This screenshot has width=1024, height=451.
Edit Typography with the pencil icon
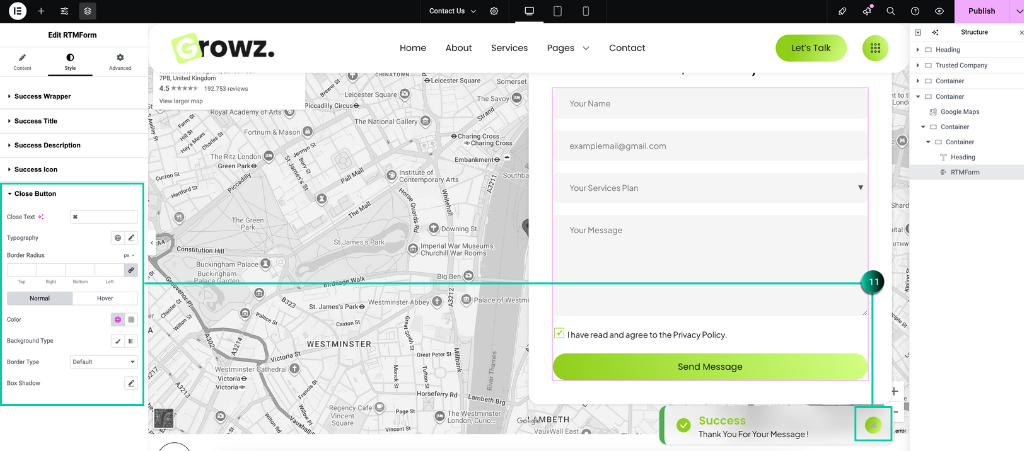(131, 238)
